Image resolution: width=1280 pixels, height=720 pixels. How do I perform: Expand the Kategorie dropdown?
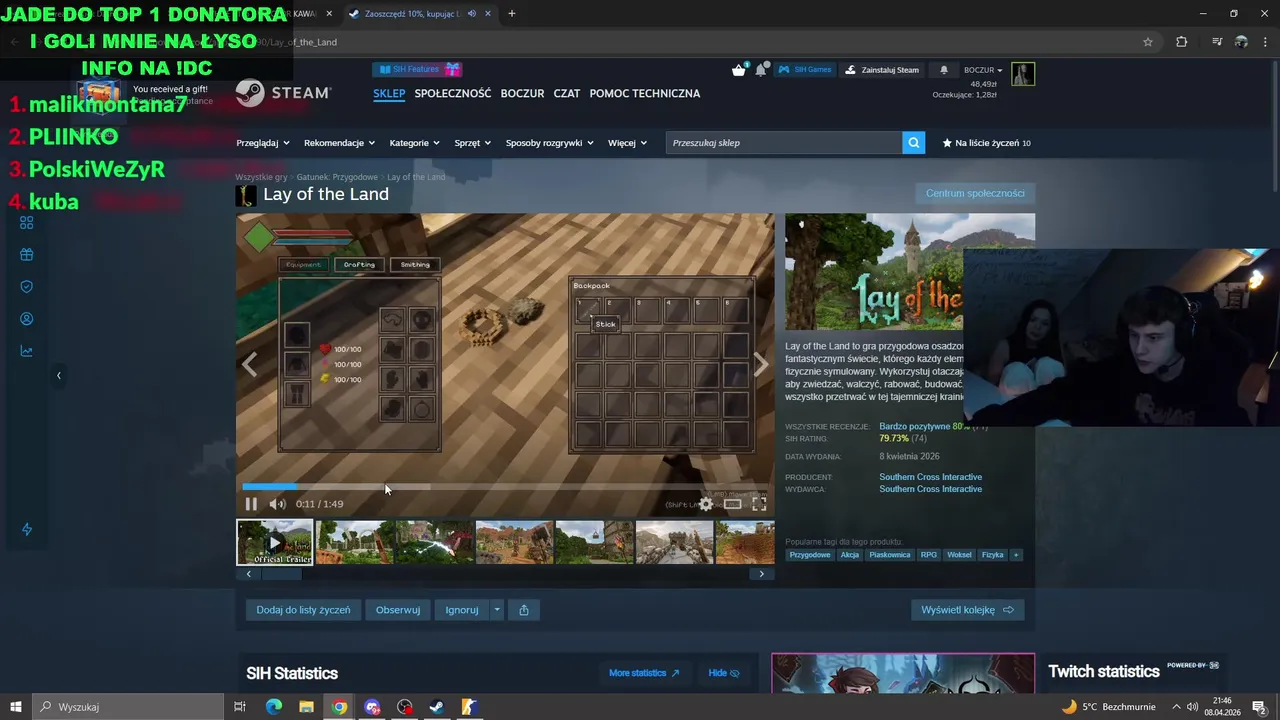pos(414,143)
